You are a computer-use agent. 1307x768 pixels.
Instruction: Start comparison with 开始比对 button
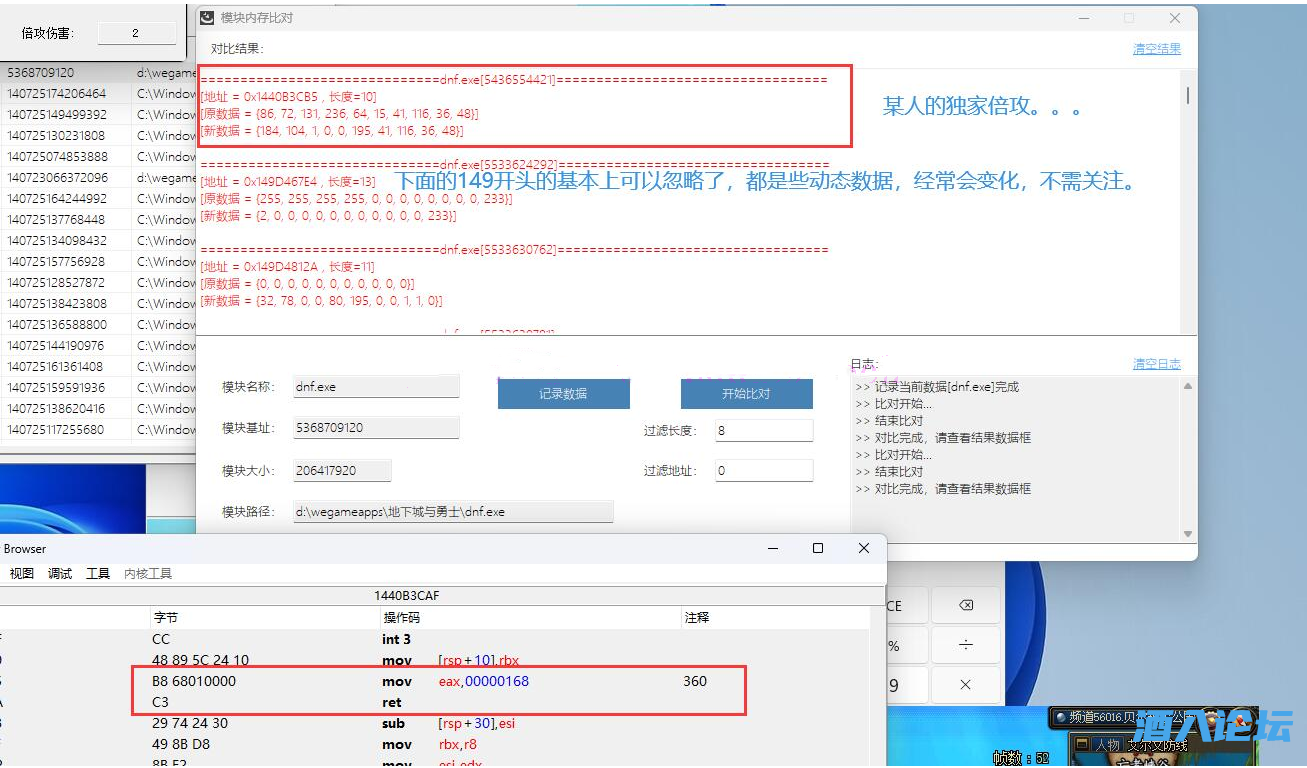point(746,394)
